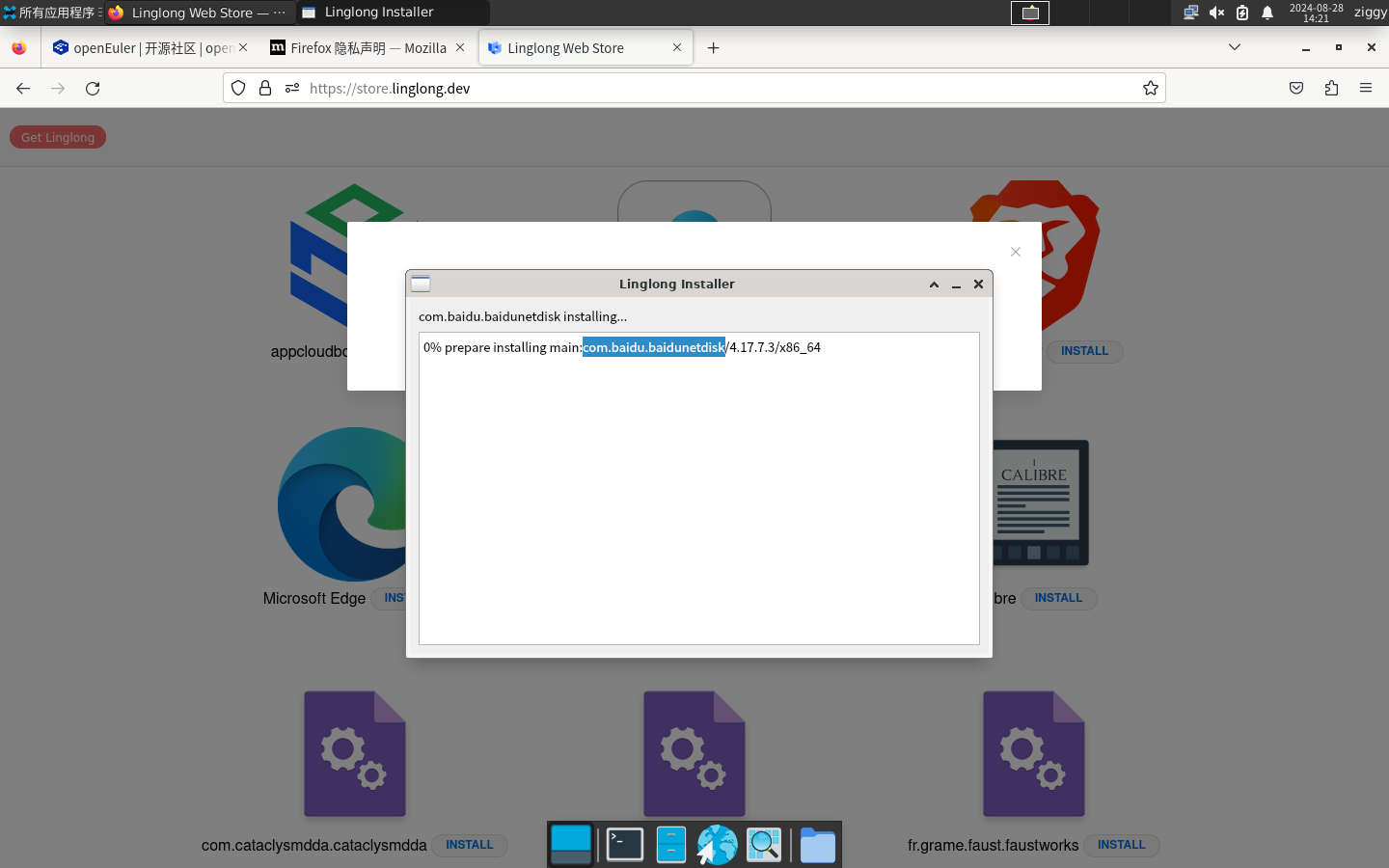The width and height of the screenshot is (1389, 868).
Task: Click the '/4.17.7.3/x86_64' version text
Action: tap(774, 347)
